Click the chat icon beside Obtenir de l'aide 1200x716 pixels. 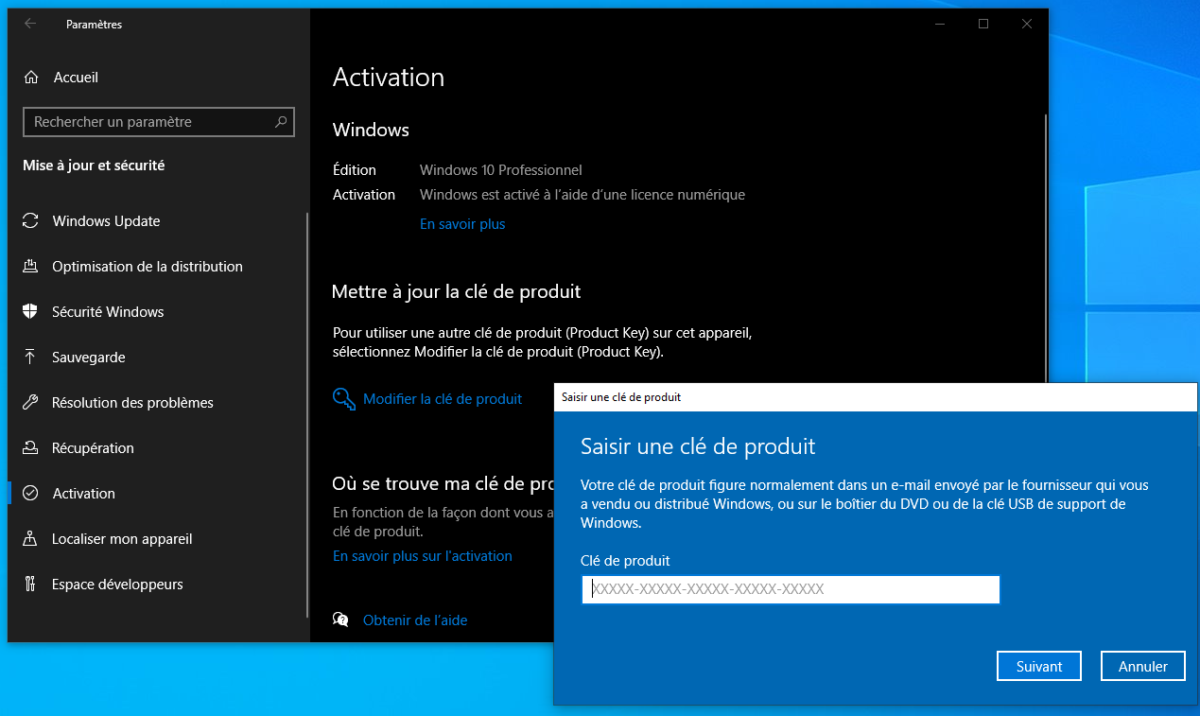[x=340, y=620]
